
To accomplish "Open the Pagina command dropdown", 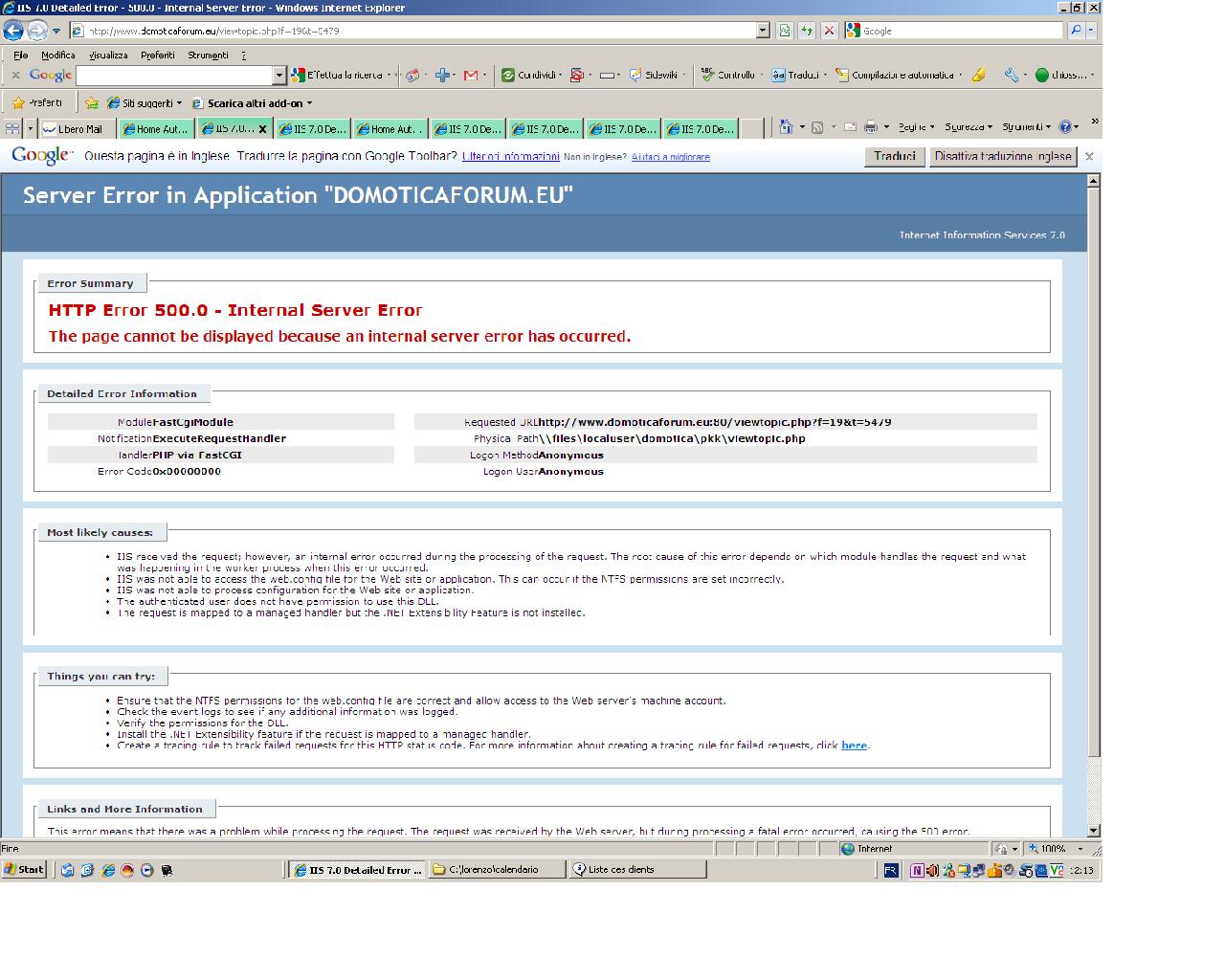I will point(916,126).
